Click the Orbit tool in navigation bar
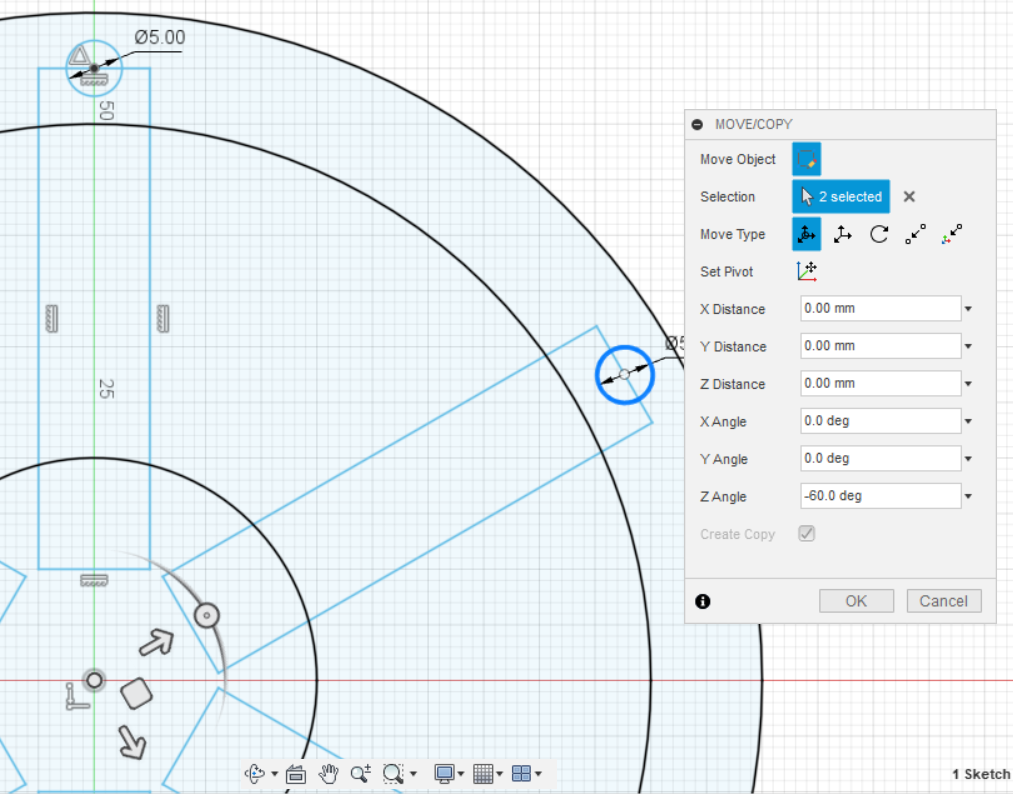Viewport: 1013px width, 794px height. coord(255,773)
